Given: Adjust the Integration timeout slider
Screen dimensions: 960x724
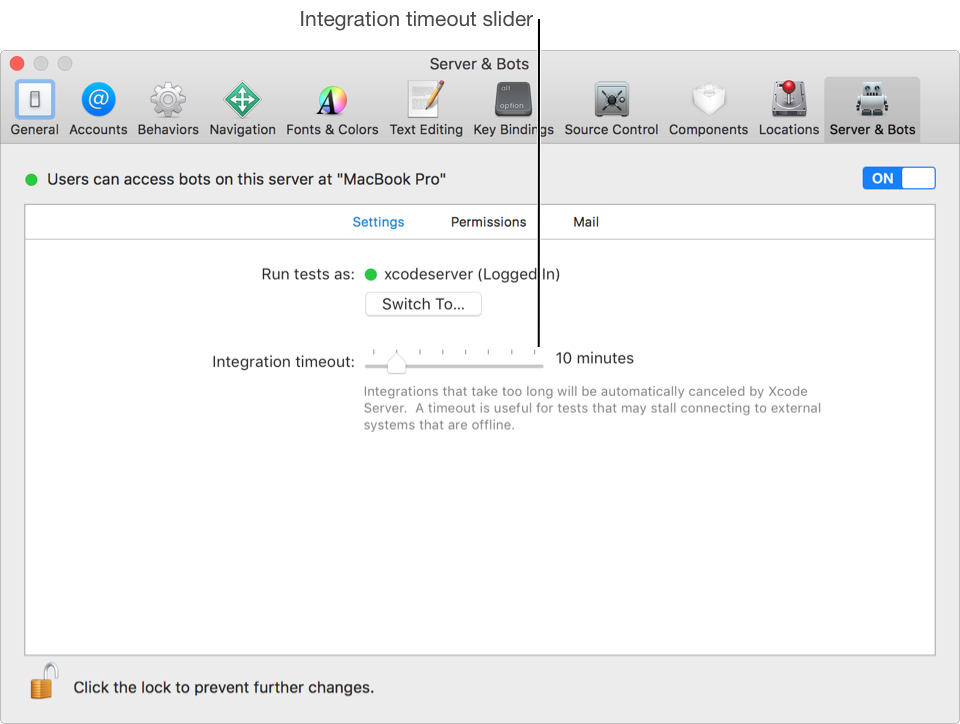Looking at the screenshot, I should click(x=395, y=363).
